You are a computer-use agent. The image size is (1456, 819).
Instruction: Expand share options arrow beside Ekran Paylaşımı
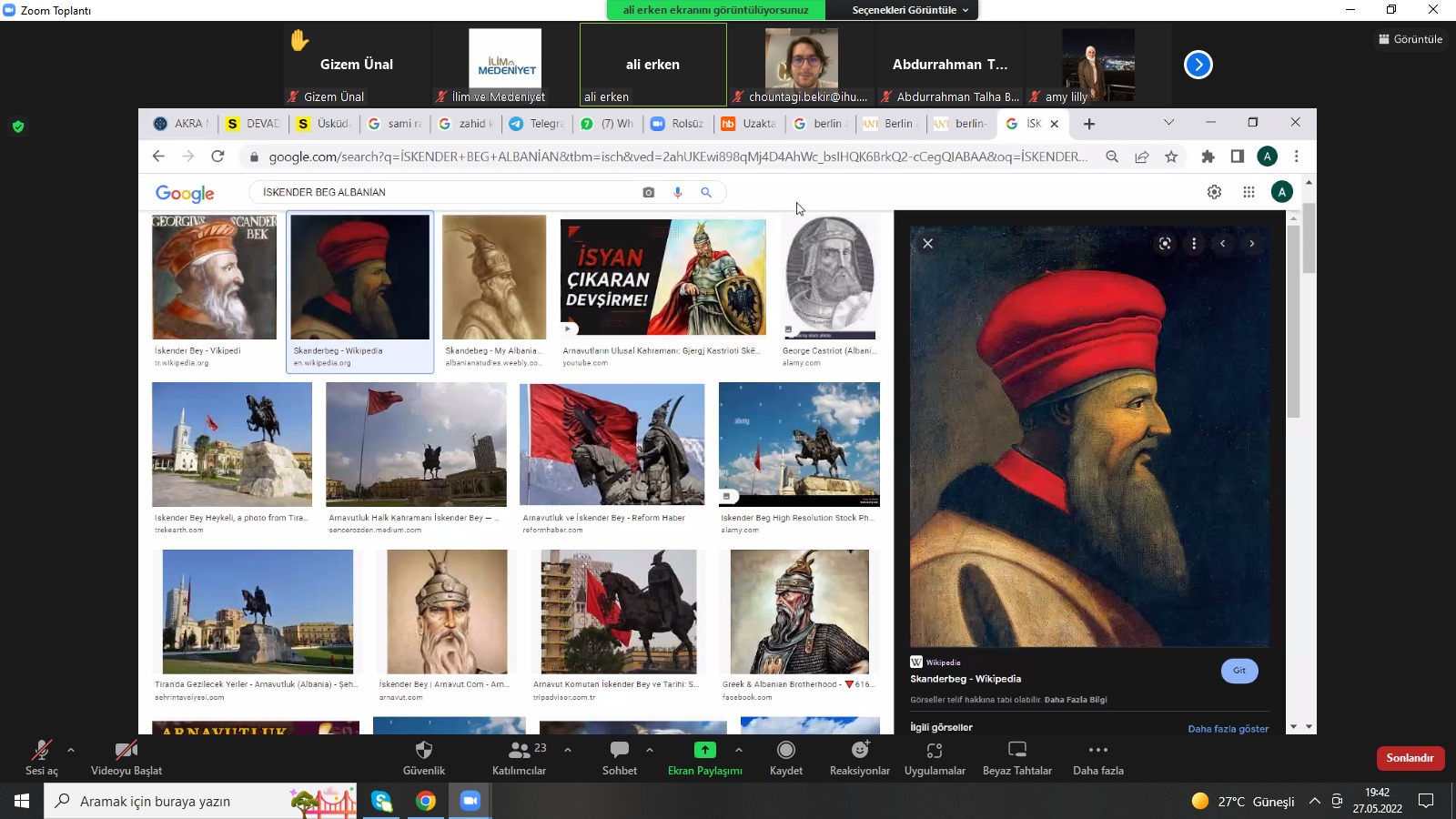739,750
